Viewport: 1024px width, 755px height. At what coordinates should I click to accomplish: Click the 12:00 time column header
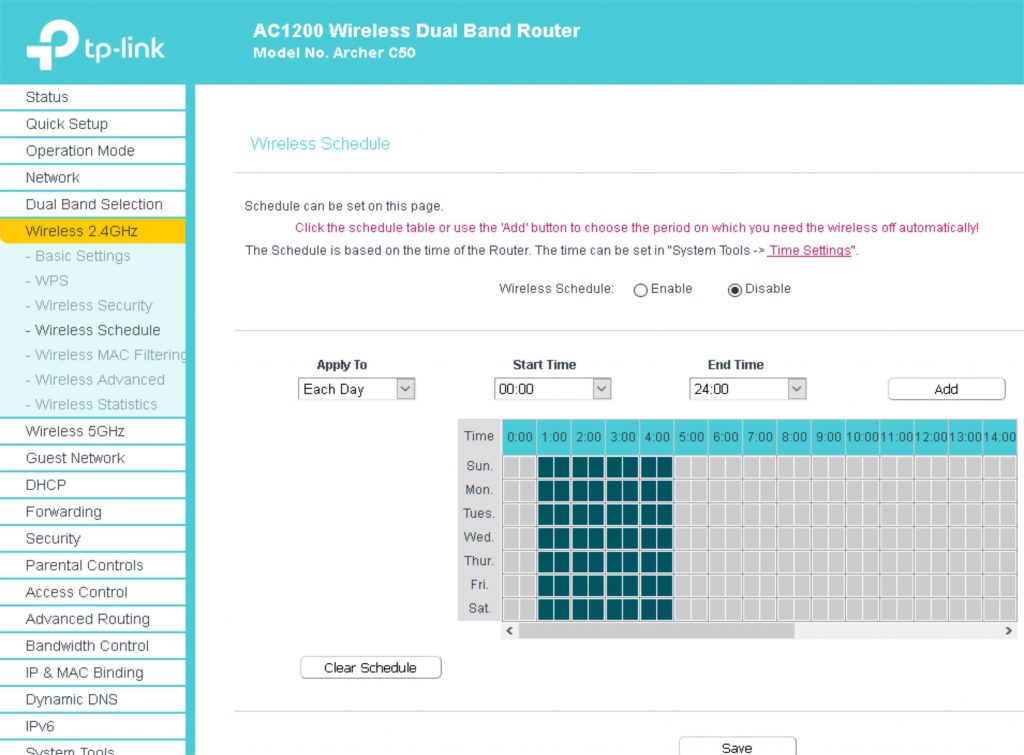(x=931, y=437)
